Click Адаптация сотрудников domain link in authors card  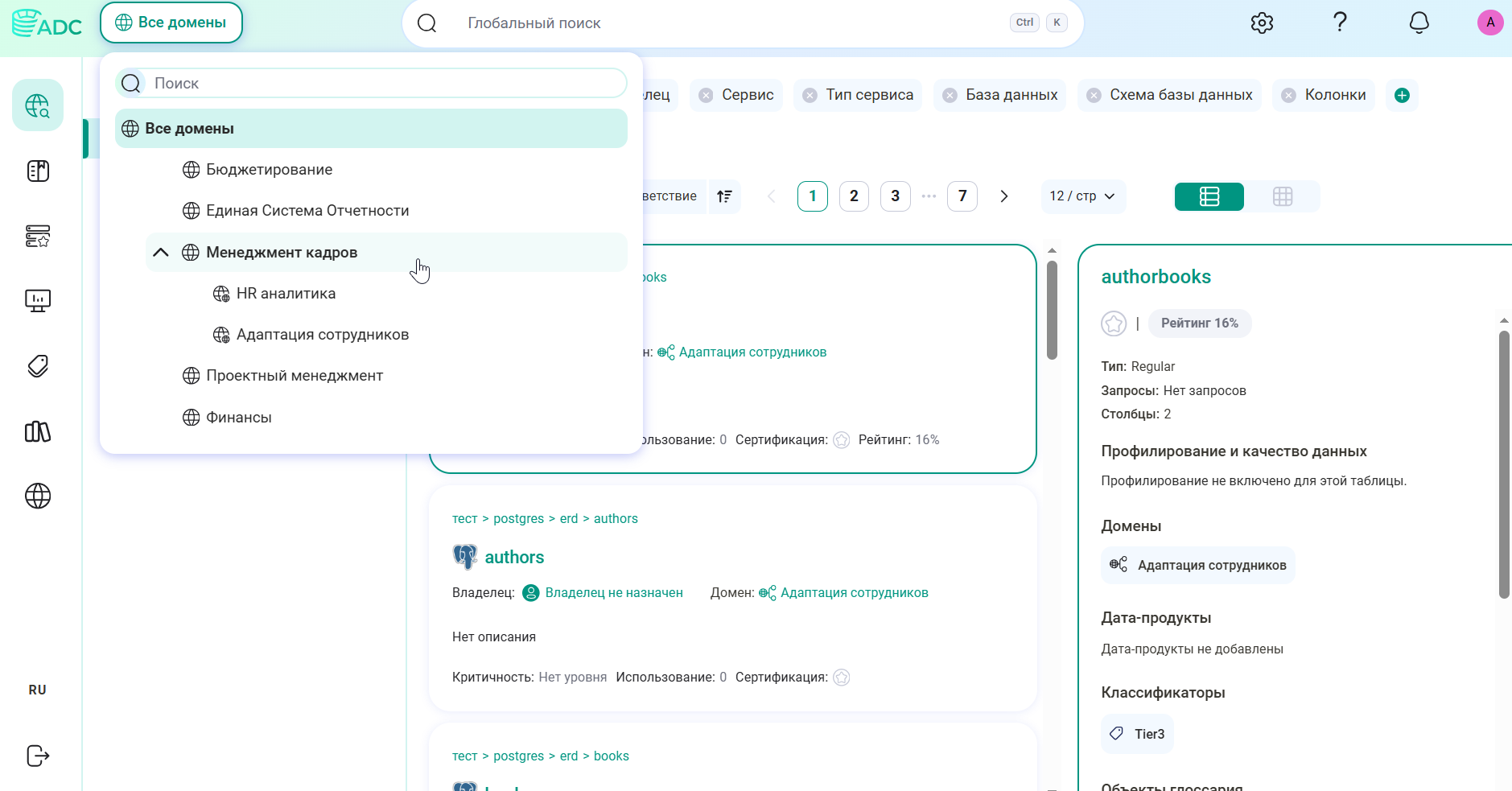tap(854, 593)
